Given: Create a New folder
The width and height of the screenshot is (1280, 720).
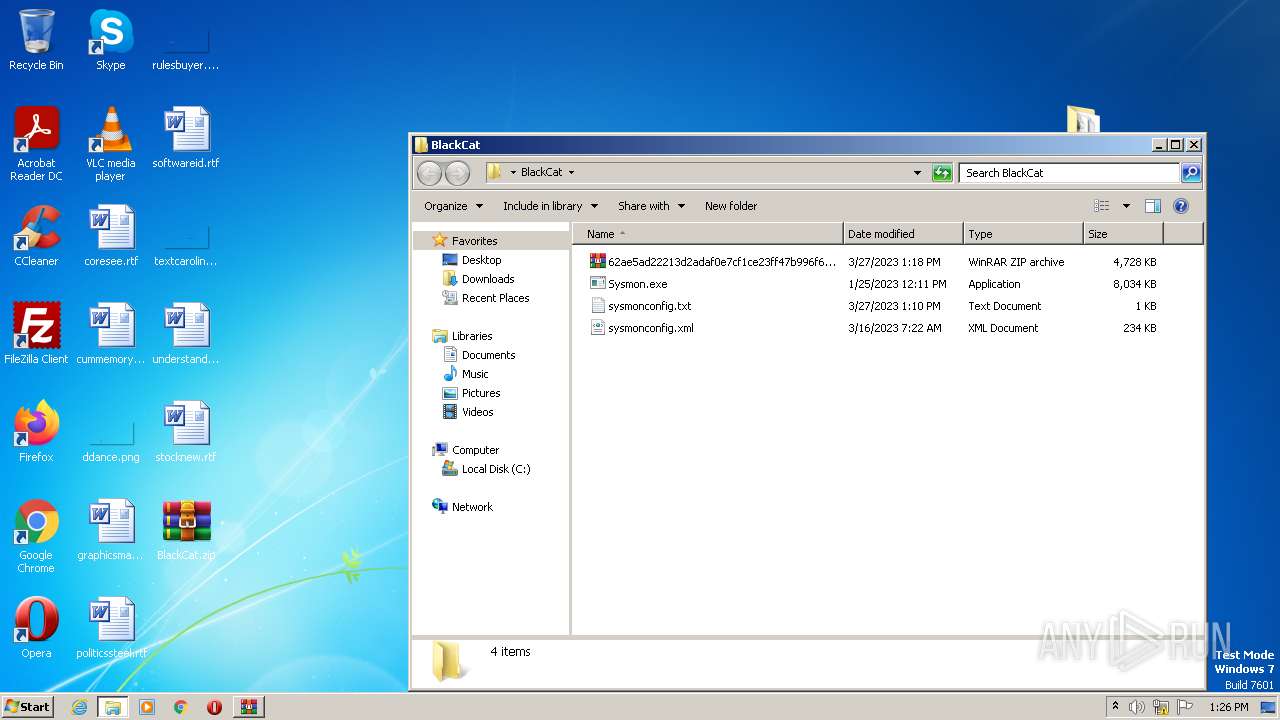Looking at the screenshot, I should tap(731, 206).
